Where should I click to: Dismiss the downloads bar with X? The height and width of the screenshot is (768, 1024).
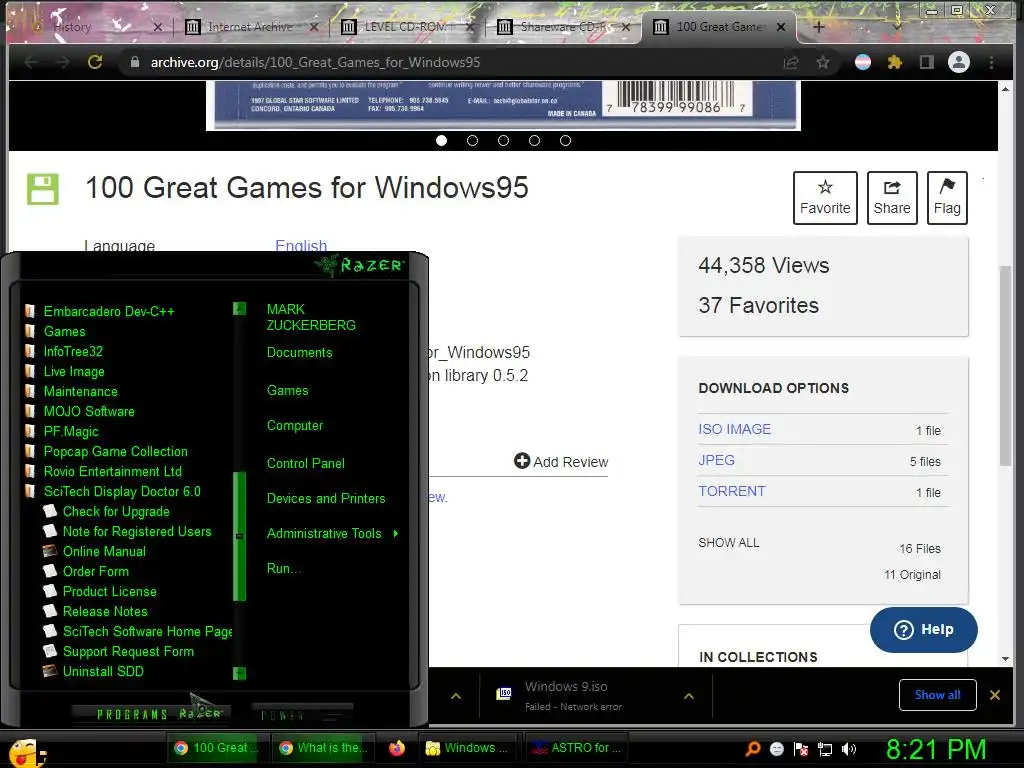pyautogui.click(x=995, y=695)
